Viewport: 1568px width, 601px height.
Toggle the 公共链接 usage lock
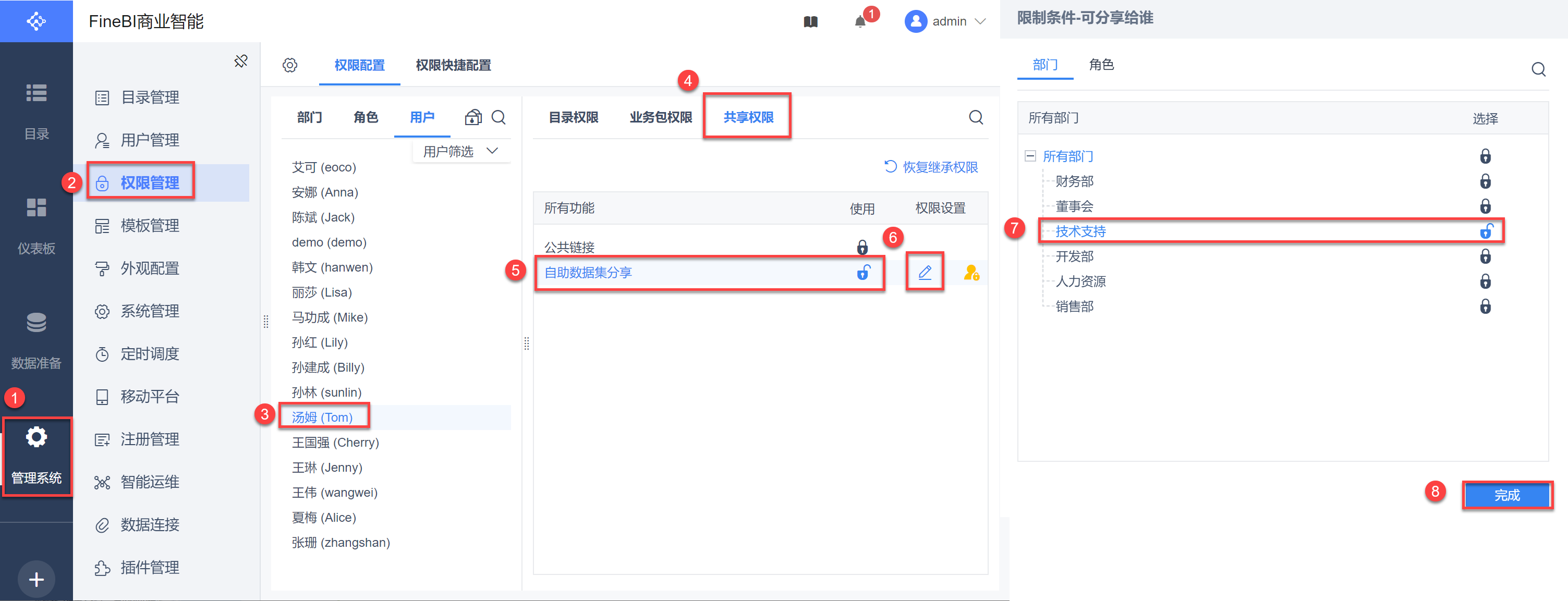click(862, 247)
